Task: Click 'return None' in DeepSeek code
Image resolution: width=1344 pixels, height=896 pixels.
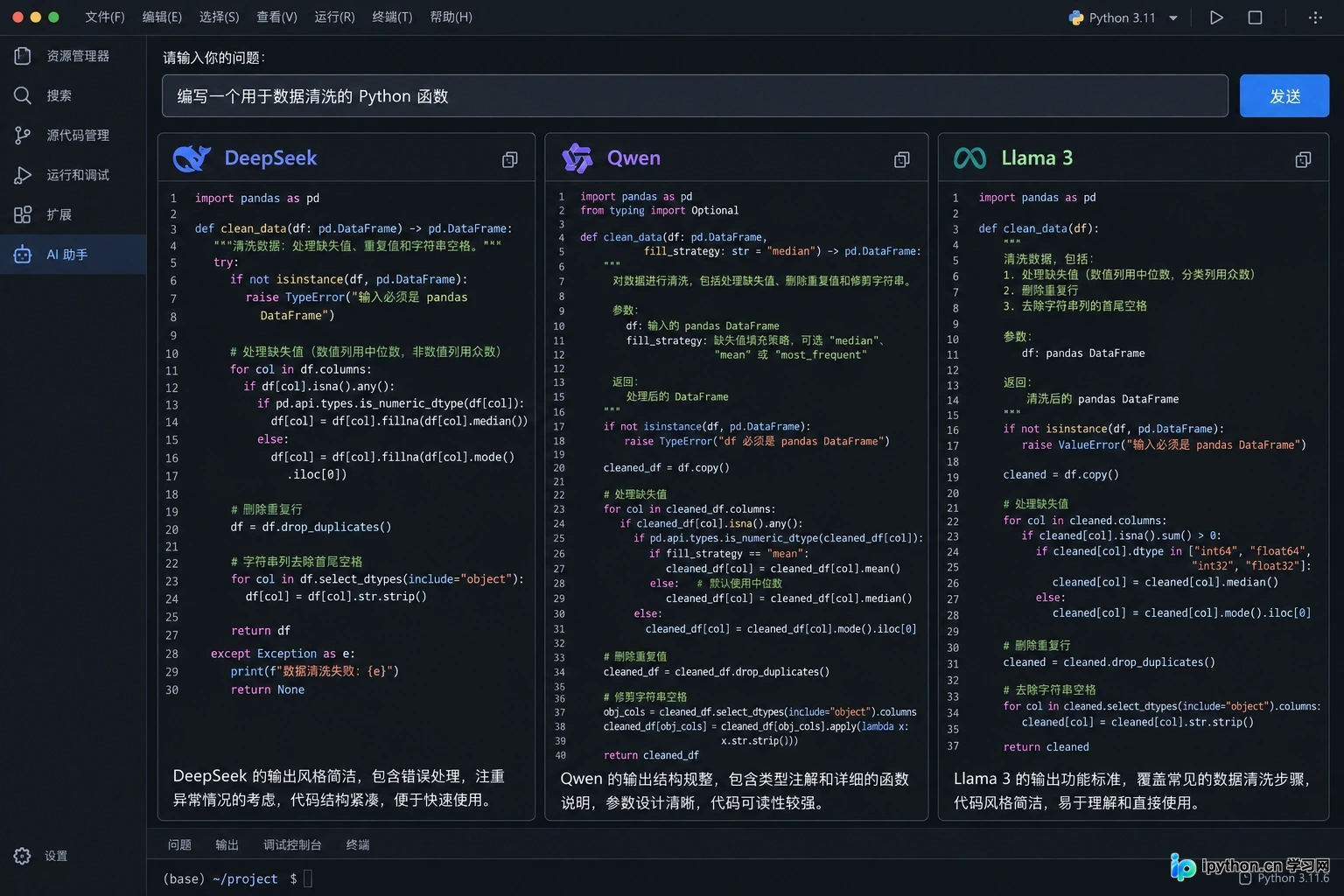Action: (268, 689)
